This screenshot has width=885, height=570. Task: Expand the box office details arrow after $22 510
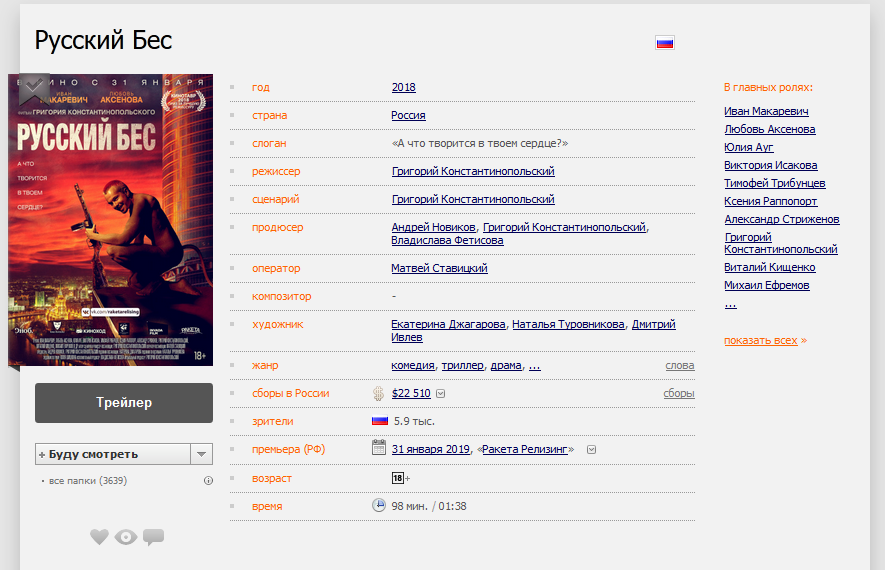pos(441,394)
